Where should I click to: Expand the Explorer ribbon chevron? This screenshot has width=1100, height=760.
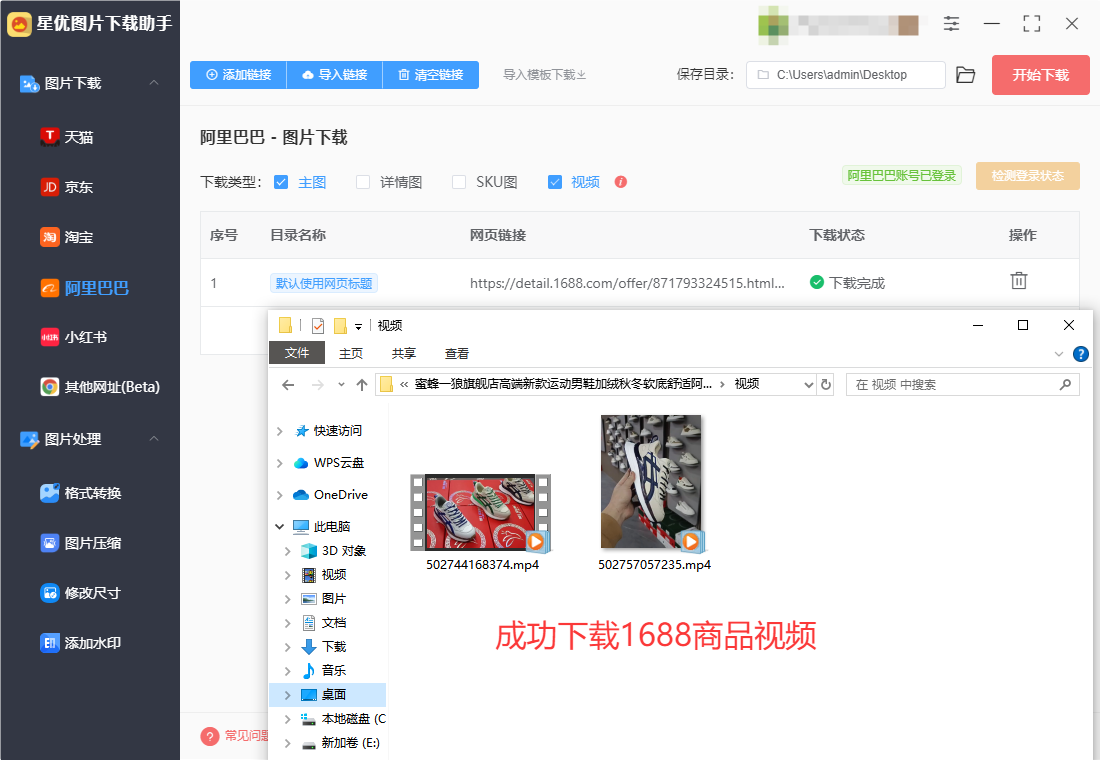1059,354
